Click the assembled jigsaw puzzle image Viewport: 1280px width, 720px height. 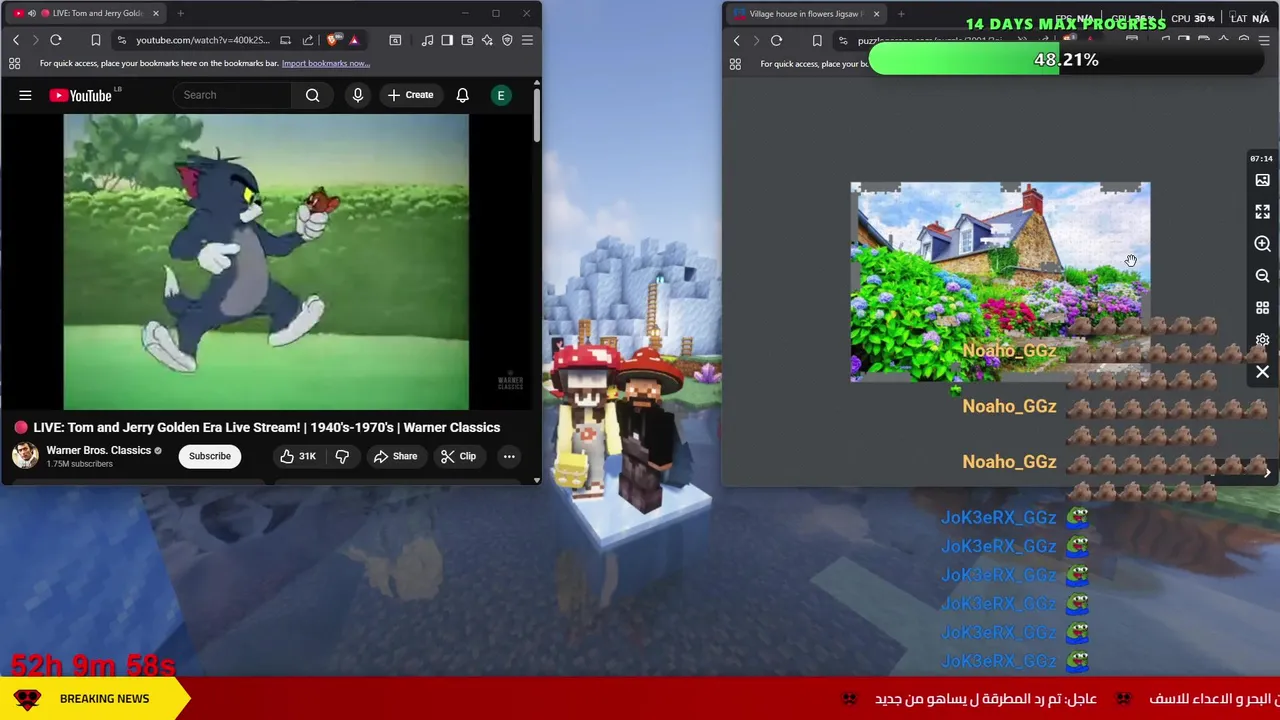tap(1000, 282)
